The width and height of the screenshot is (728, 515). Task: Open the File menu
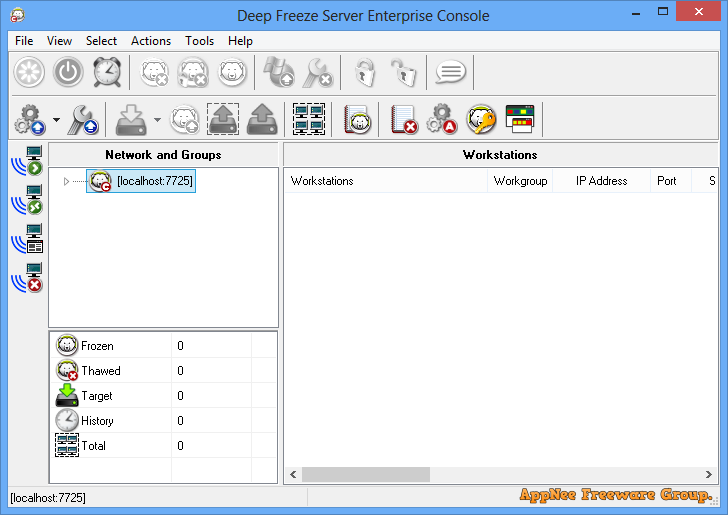[x=24, y=41]
